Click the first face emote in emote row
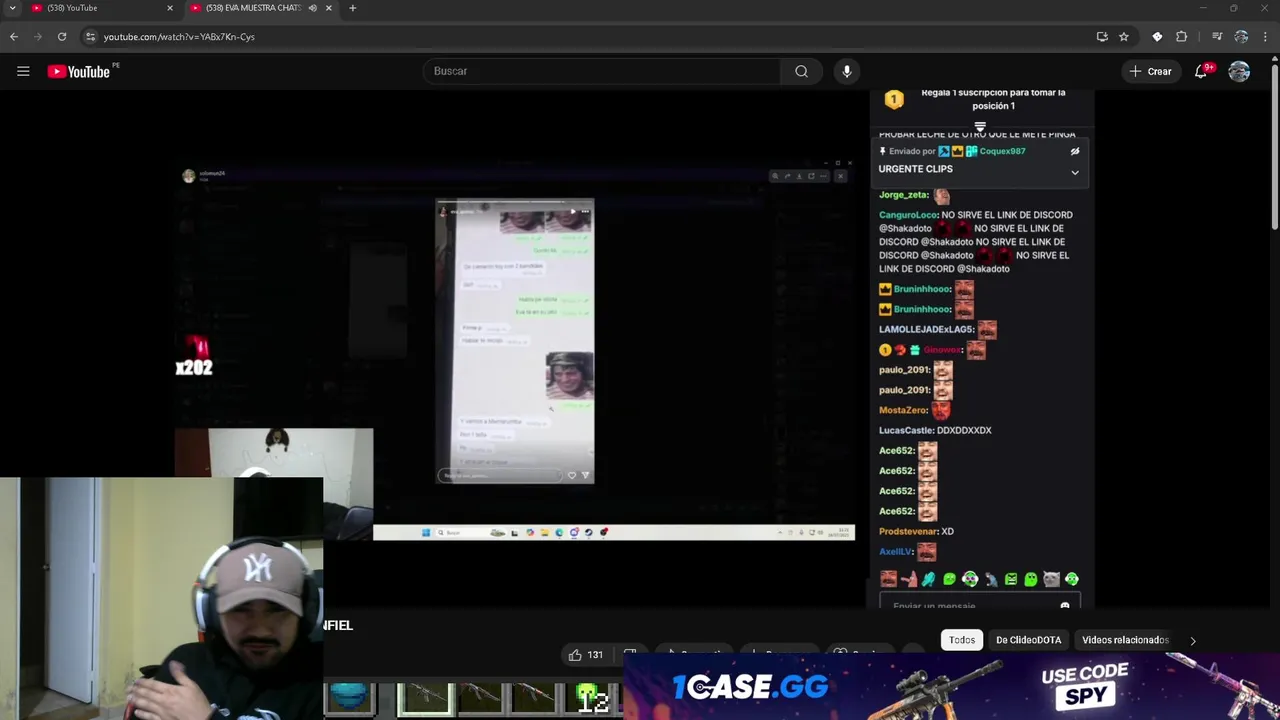 coord(888,579)
